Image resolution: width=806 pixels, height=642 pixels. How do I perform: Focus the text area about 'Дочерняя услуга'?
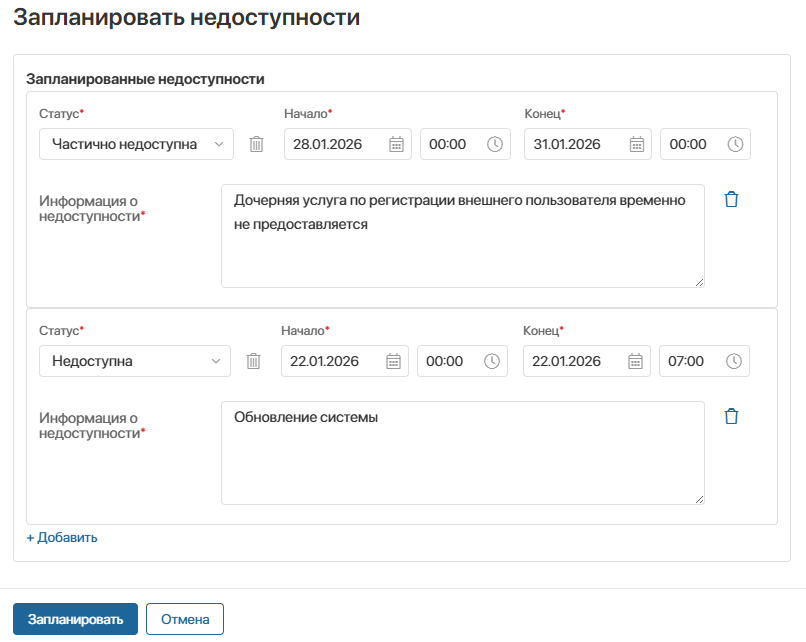click(x=462, y=236)
